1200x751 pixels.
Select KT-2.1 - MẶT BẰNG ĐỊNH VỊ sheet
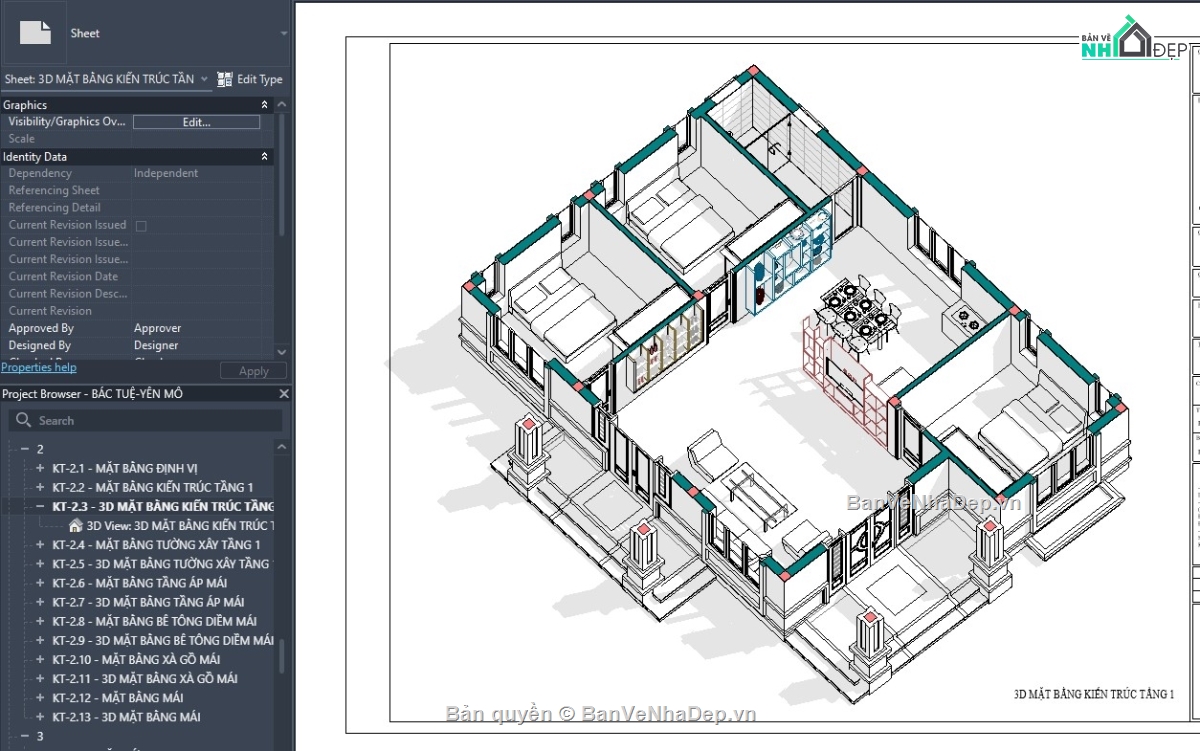(125, 468)
